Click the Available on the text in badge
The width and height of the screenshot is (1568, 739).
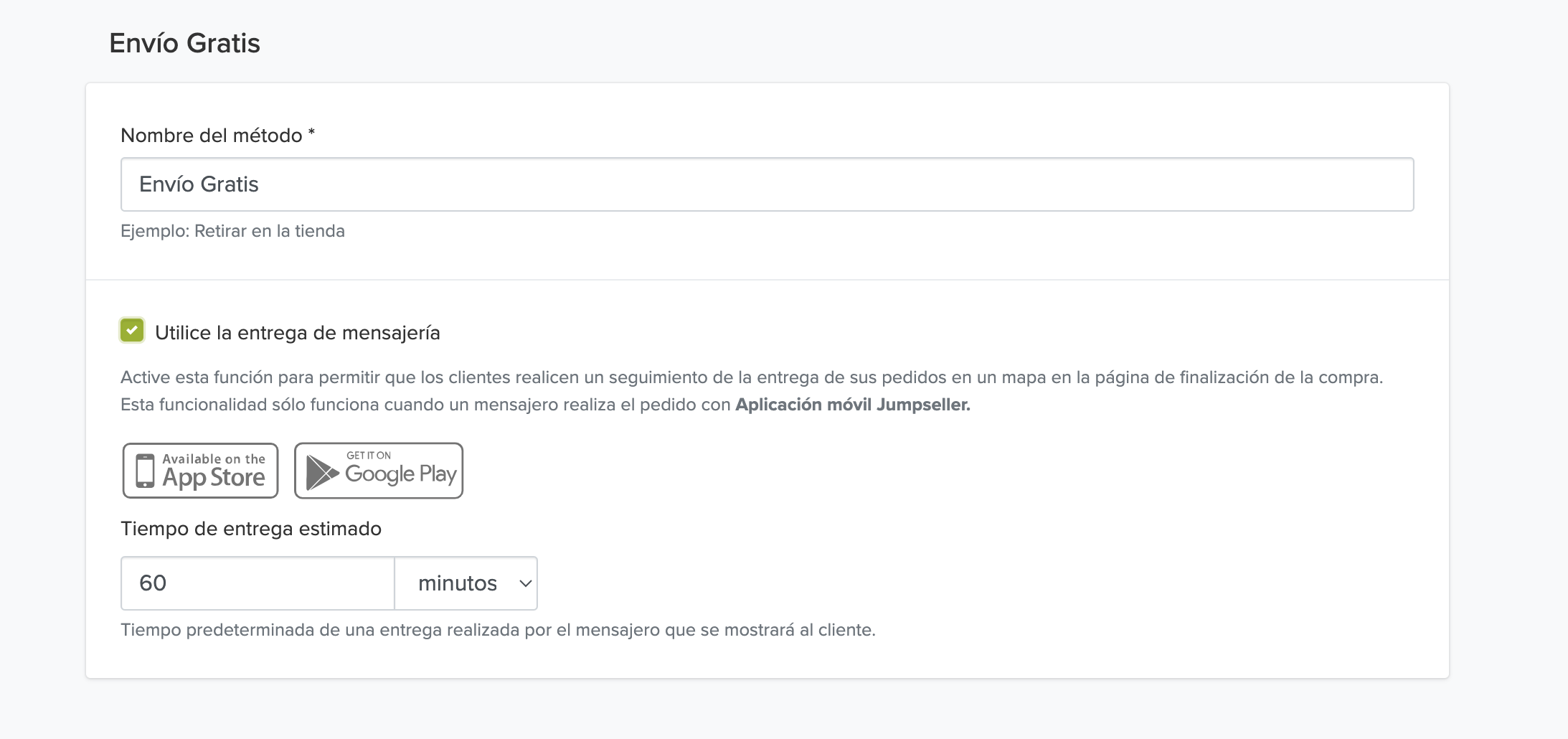tap(213, 459)
